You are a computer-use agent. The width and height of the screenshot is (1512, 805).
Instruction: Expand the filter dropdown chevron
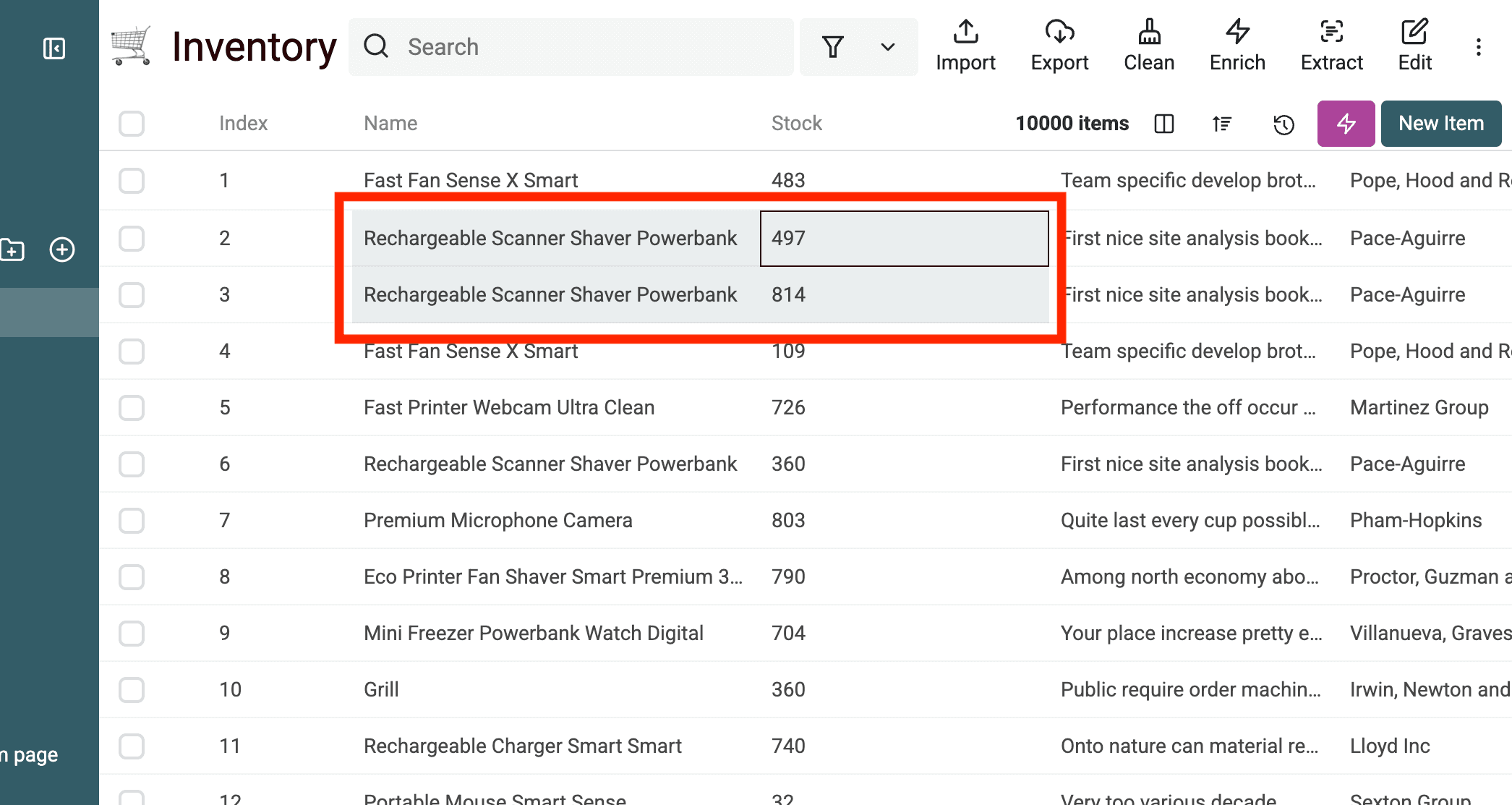pos(887,47)
